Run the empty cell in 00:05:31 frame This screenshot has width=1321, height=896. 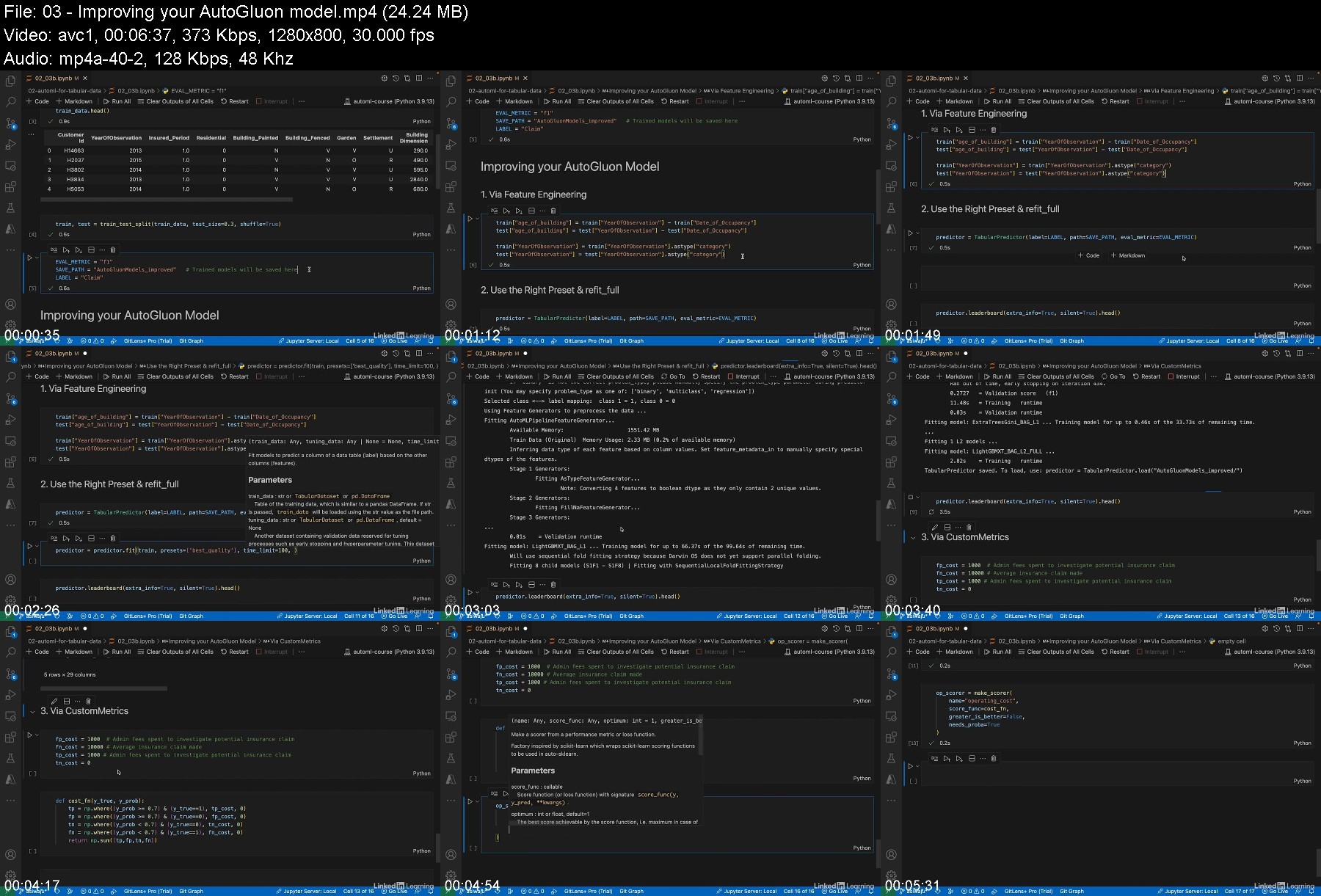911,766
